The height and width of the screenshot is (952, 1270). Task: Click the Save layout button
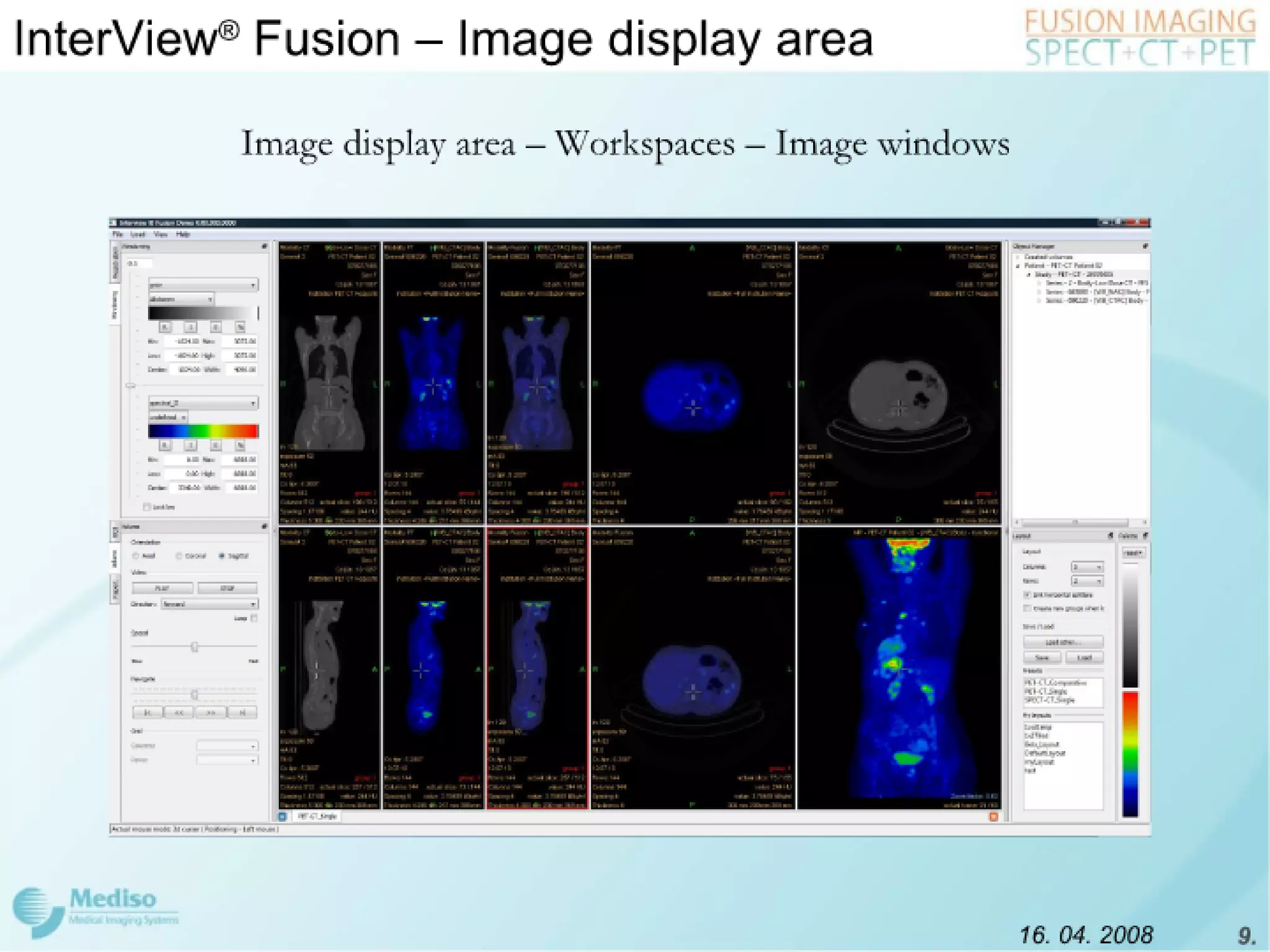1042,658
